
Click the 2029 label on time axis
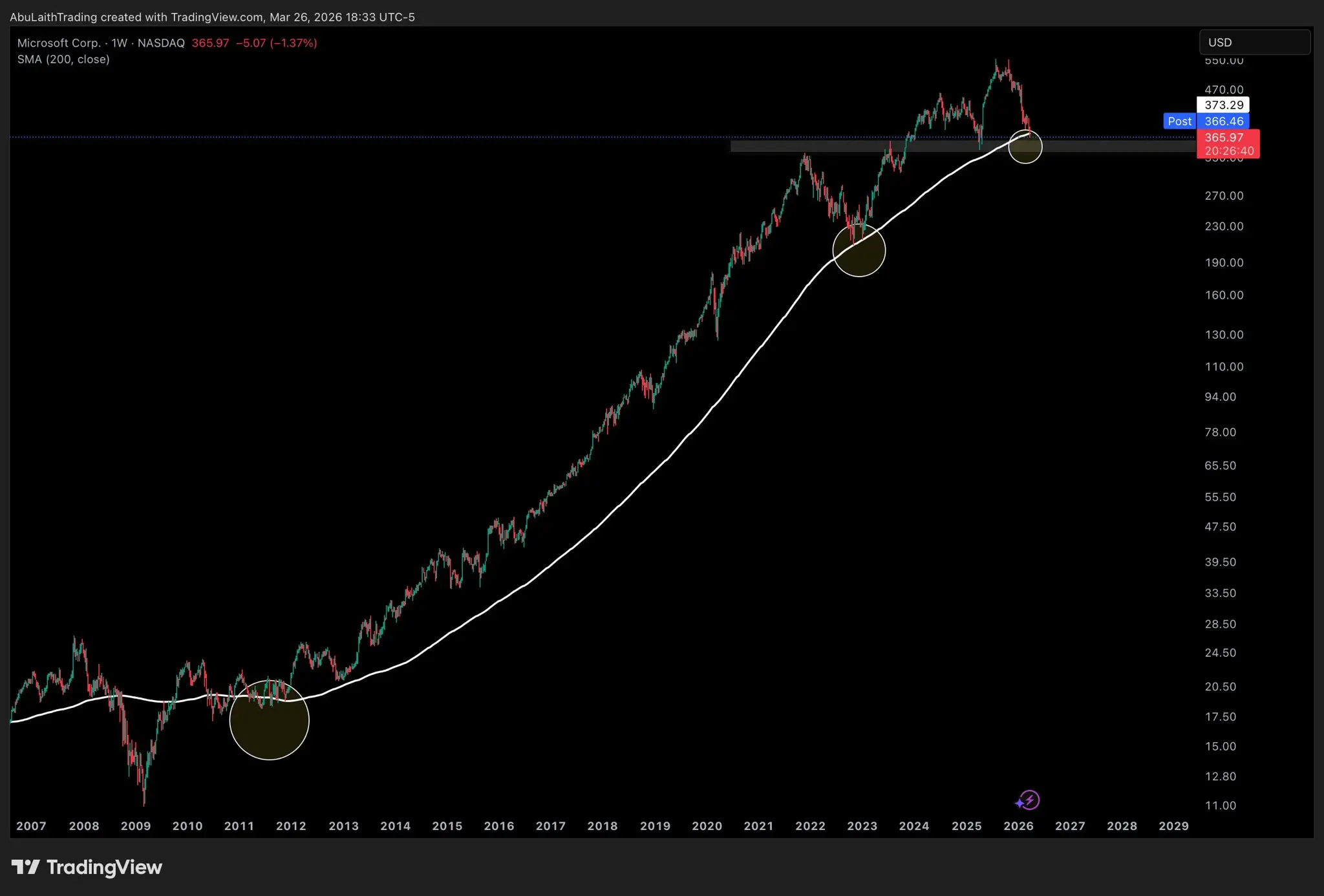(1173, 826)
